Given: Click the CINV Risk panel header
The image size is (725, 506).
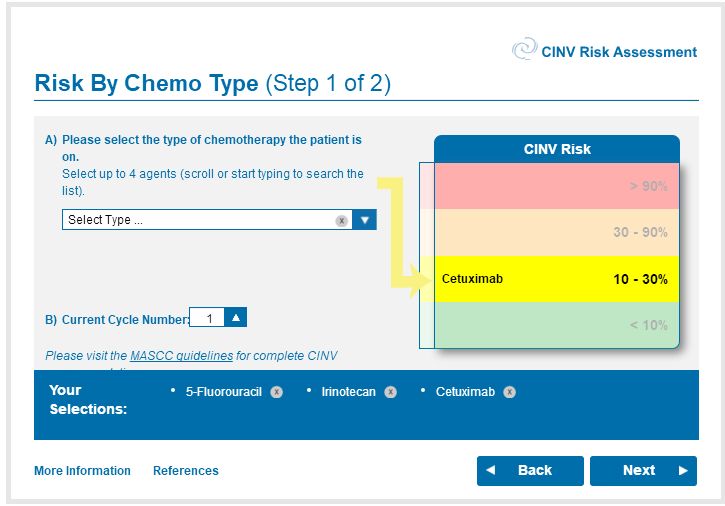Looking at the screenshot, I should [557, 149].
